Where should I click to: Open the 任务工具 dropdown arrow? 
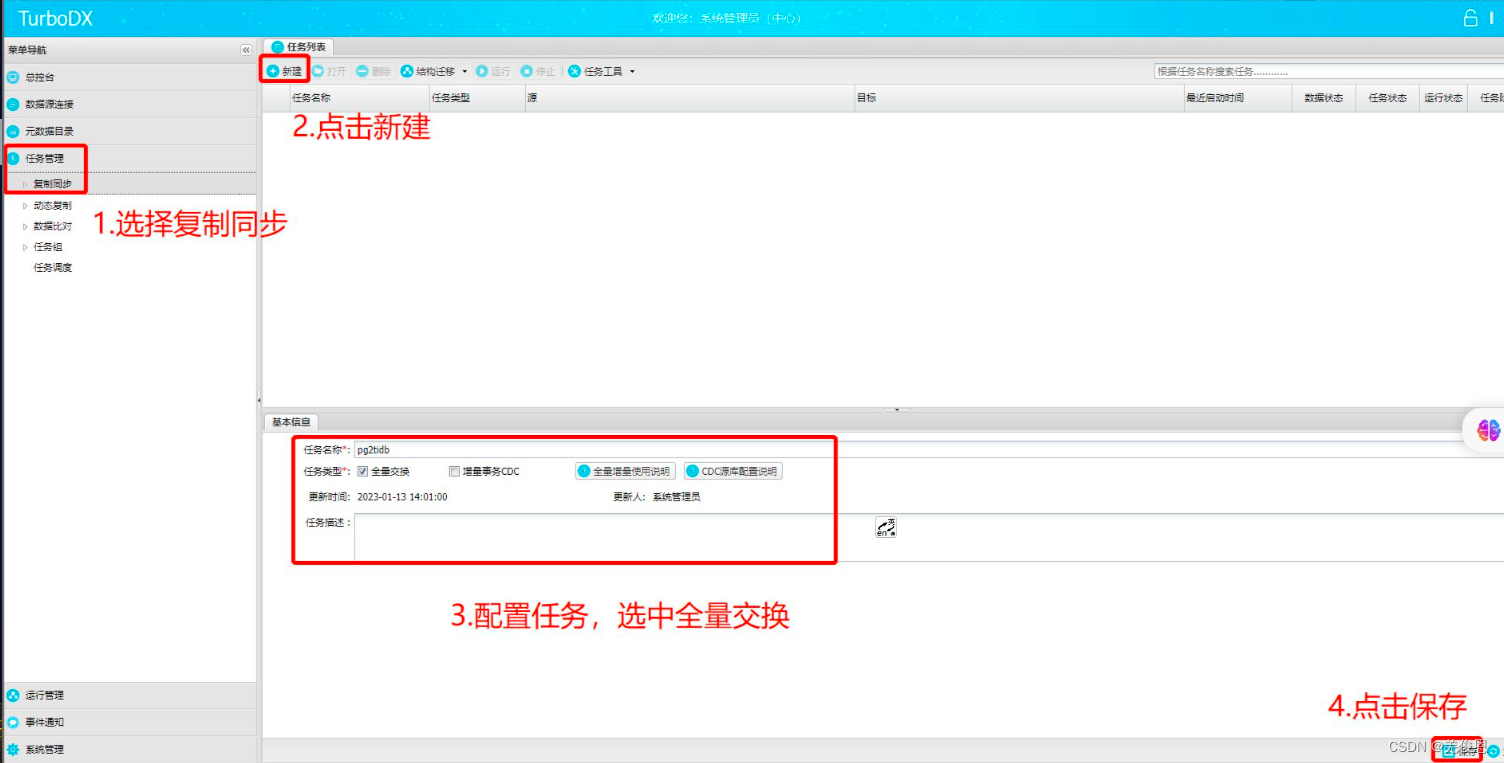coord(632,72)
